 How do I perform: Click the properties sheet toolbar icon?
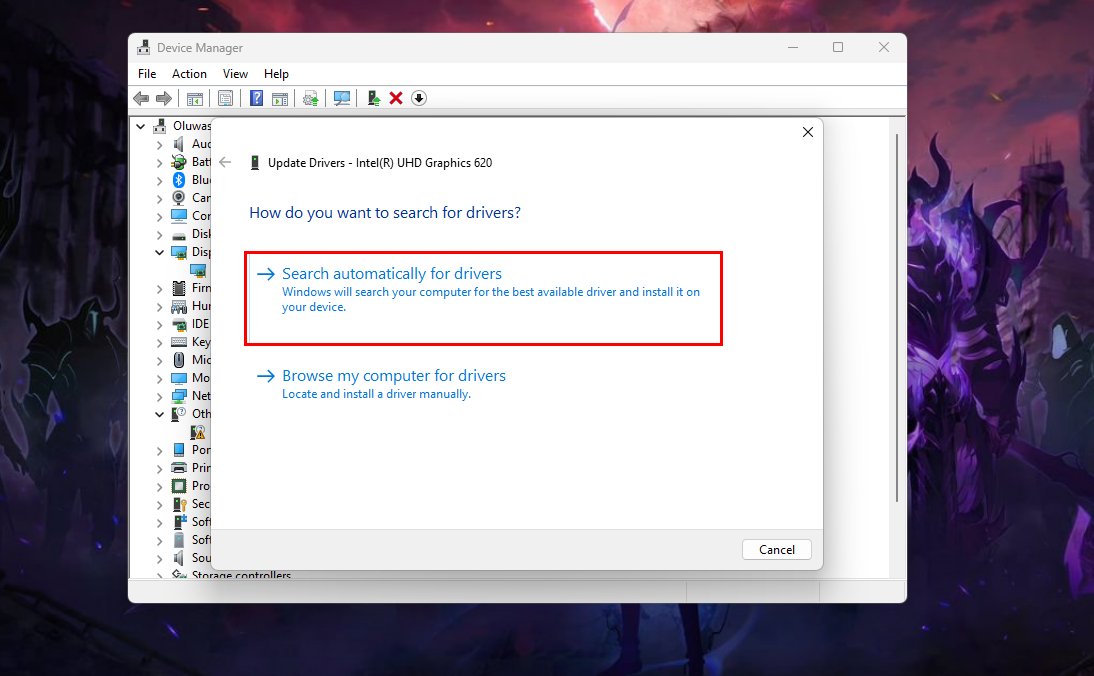coord(225,98)
